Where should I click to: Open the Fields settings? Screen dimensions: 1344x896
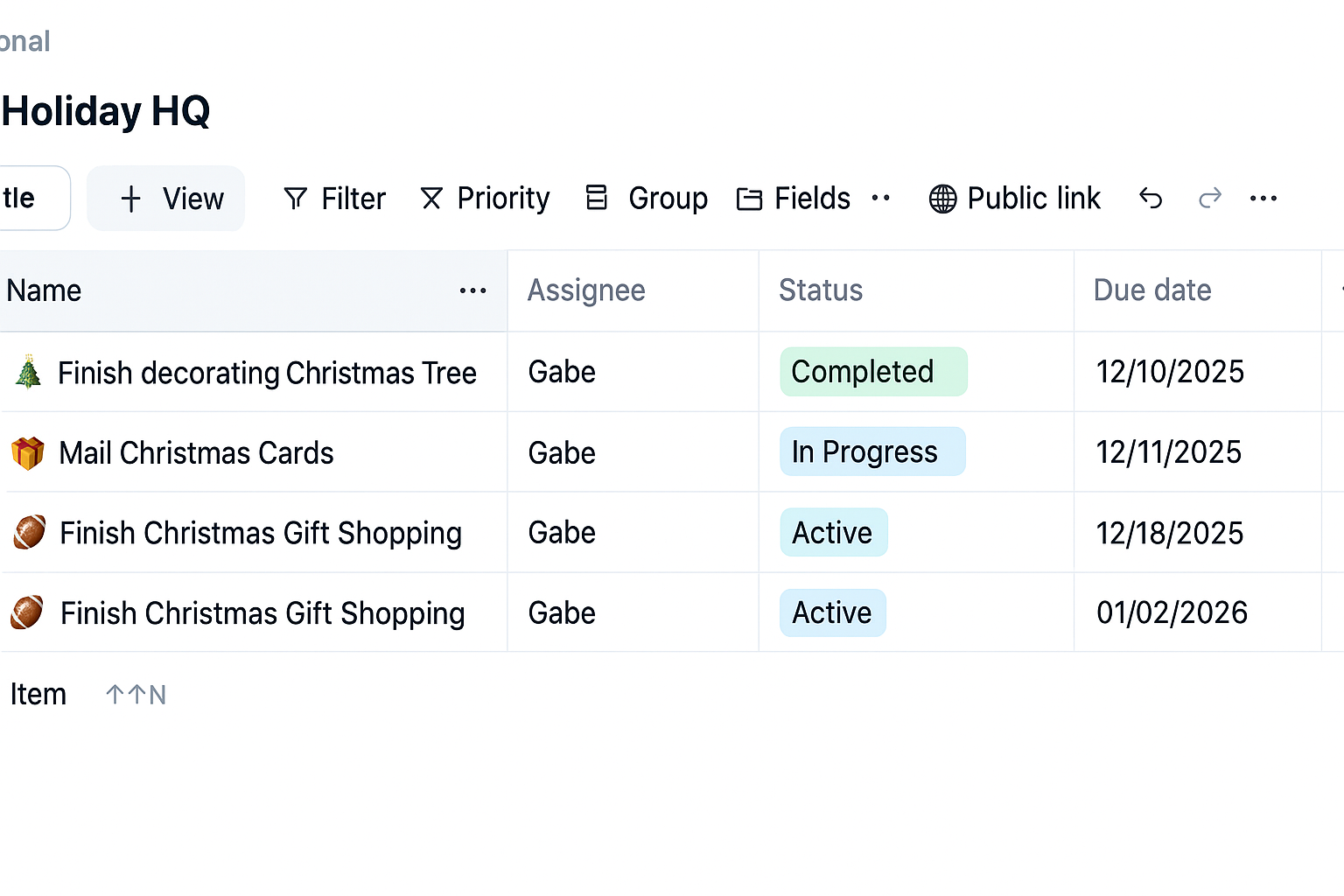tap(794, 199)
